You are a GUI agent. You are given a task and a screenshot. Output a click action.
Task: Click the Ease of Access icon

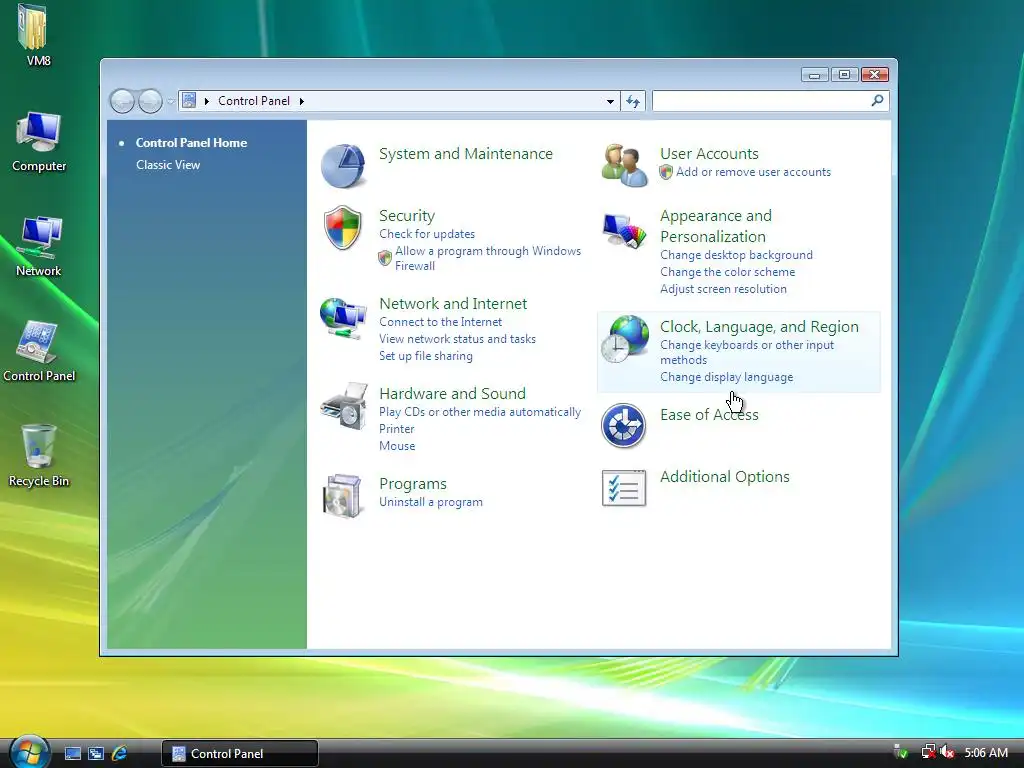coord(624,425)
